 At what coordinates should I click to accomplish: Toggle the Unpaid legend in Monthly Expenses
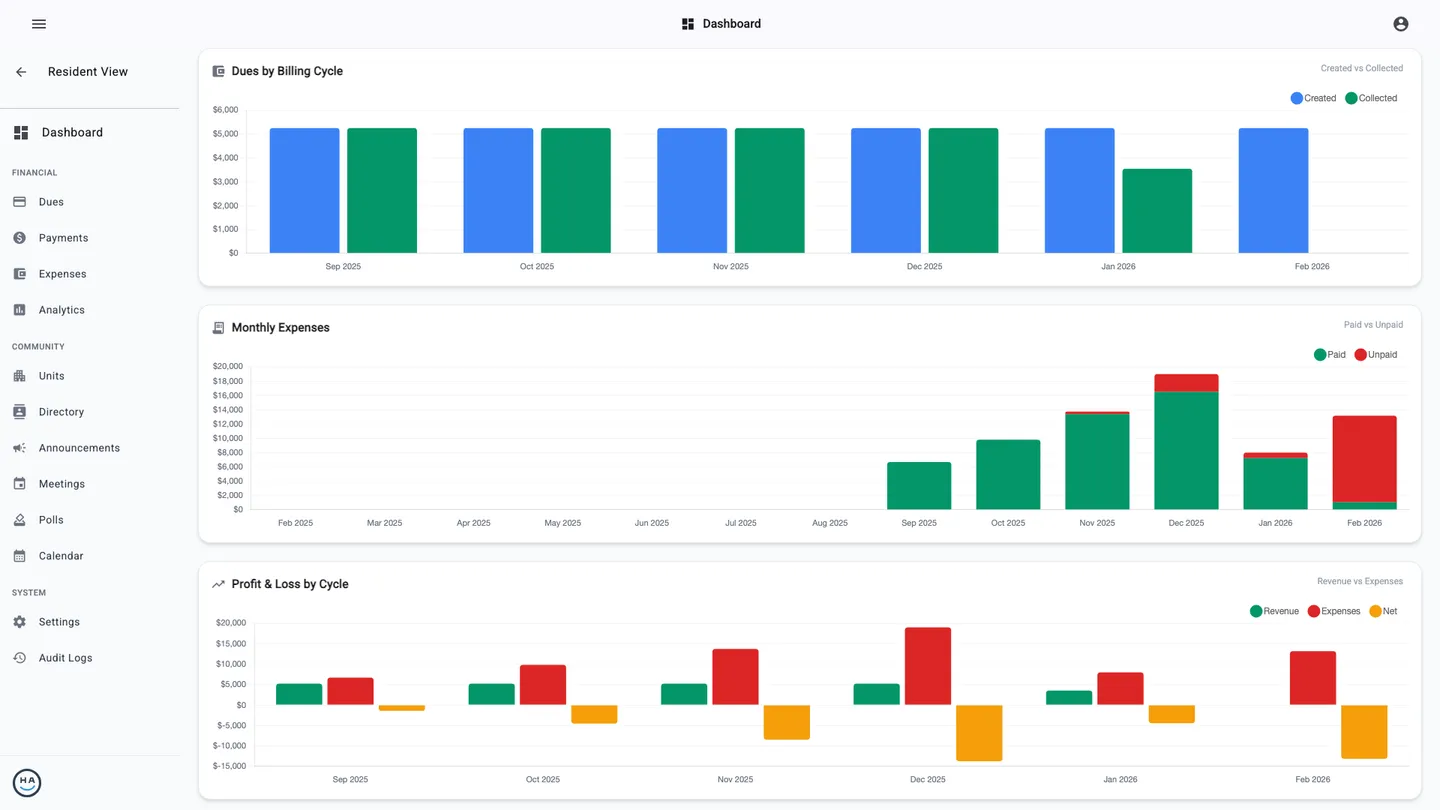[1376, 355]
